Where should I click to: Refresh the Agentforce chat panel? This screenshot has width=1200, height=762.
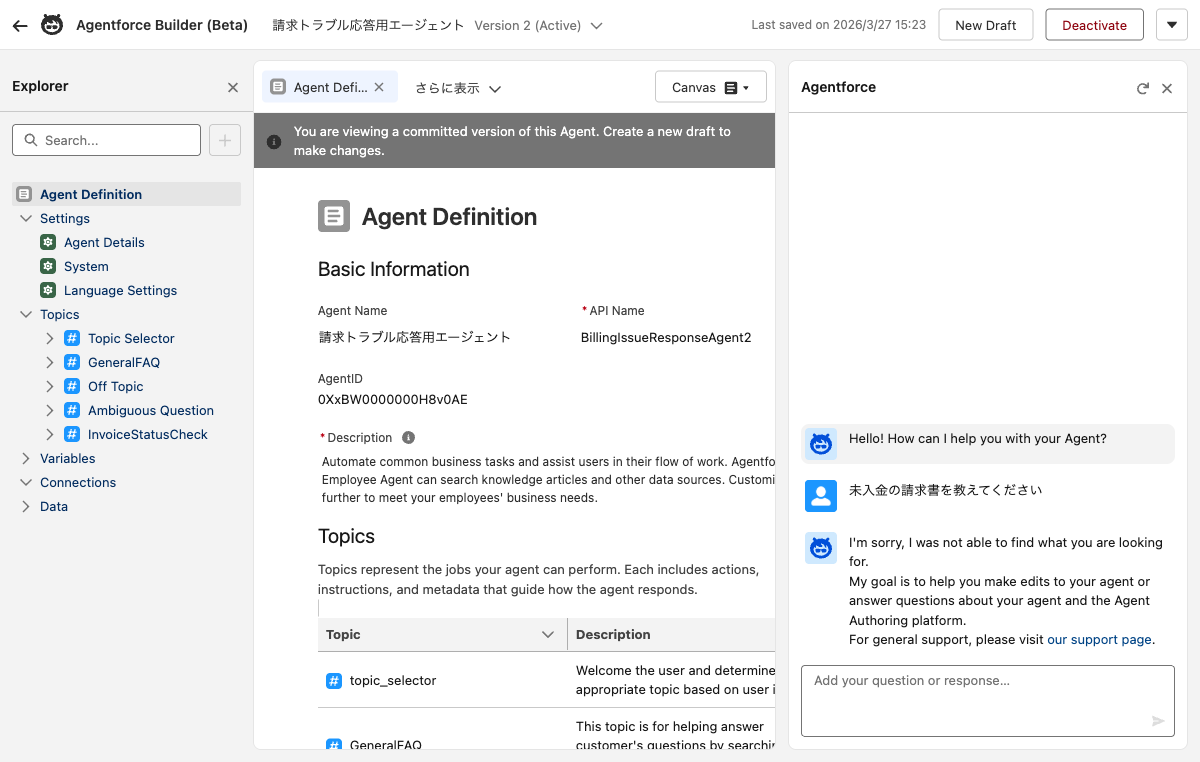(x=1142, y=88)
